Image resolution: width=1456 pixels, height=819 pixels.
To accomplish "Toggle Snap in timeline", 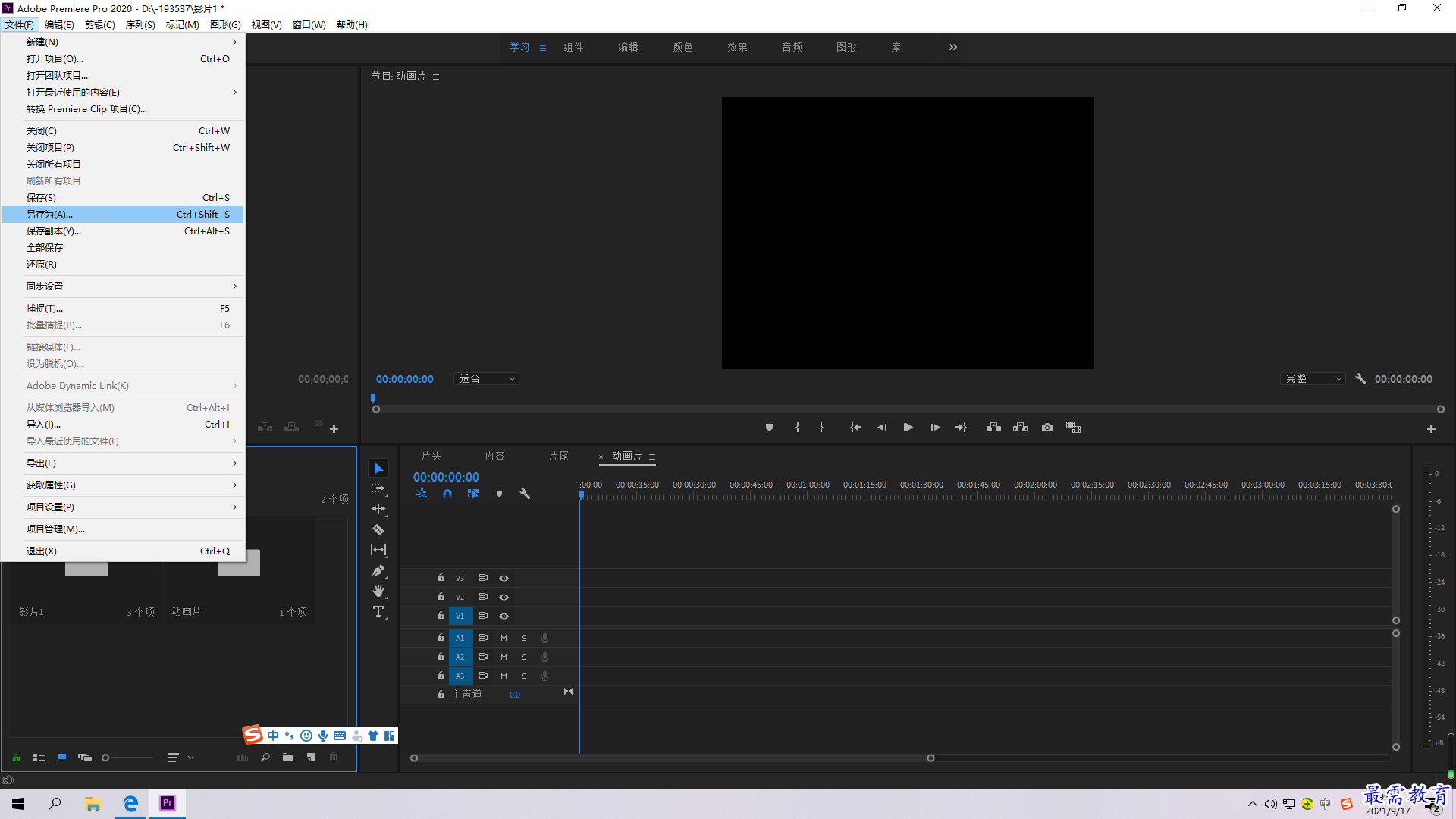I will coord(447,494).
